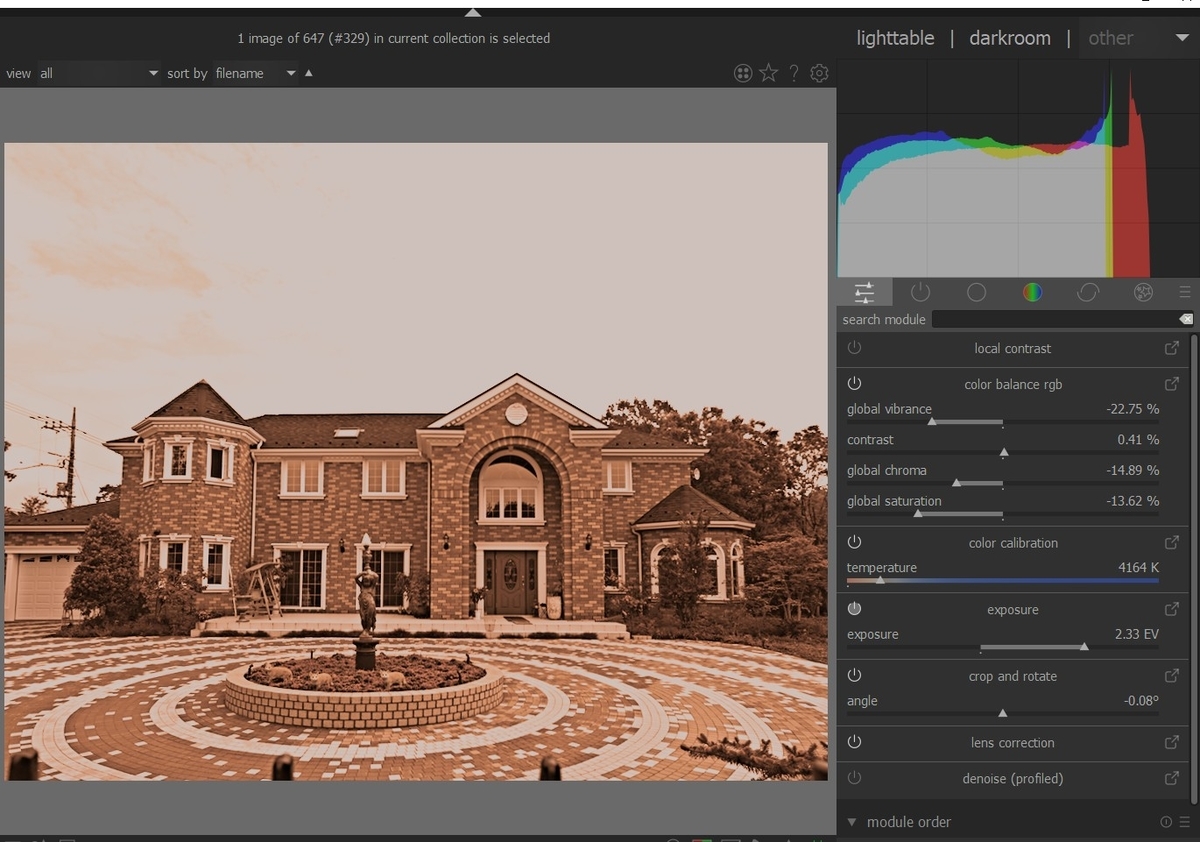1200x842 pixels.
Task: Click the '-22.75 %' vibrance value
Action: point(1132,409)
